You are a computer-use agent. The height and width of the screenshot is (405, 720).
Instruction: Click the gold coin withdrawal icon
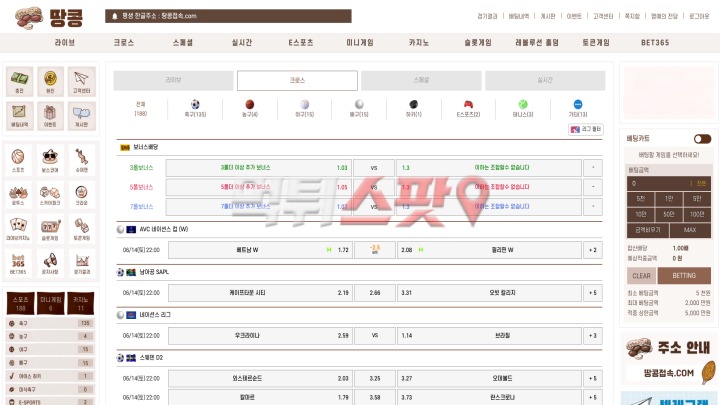[51, 81]
